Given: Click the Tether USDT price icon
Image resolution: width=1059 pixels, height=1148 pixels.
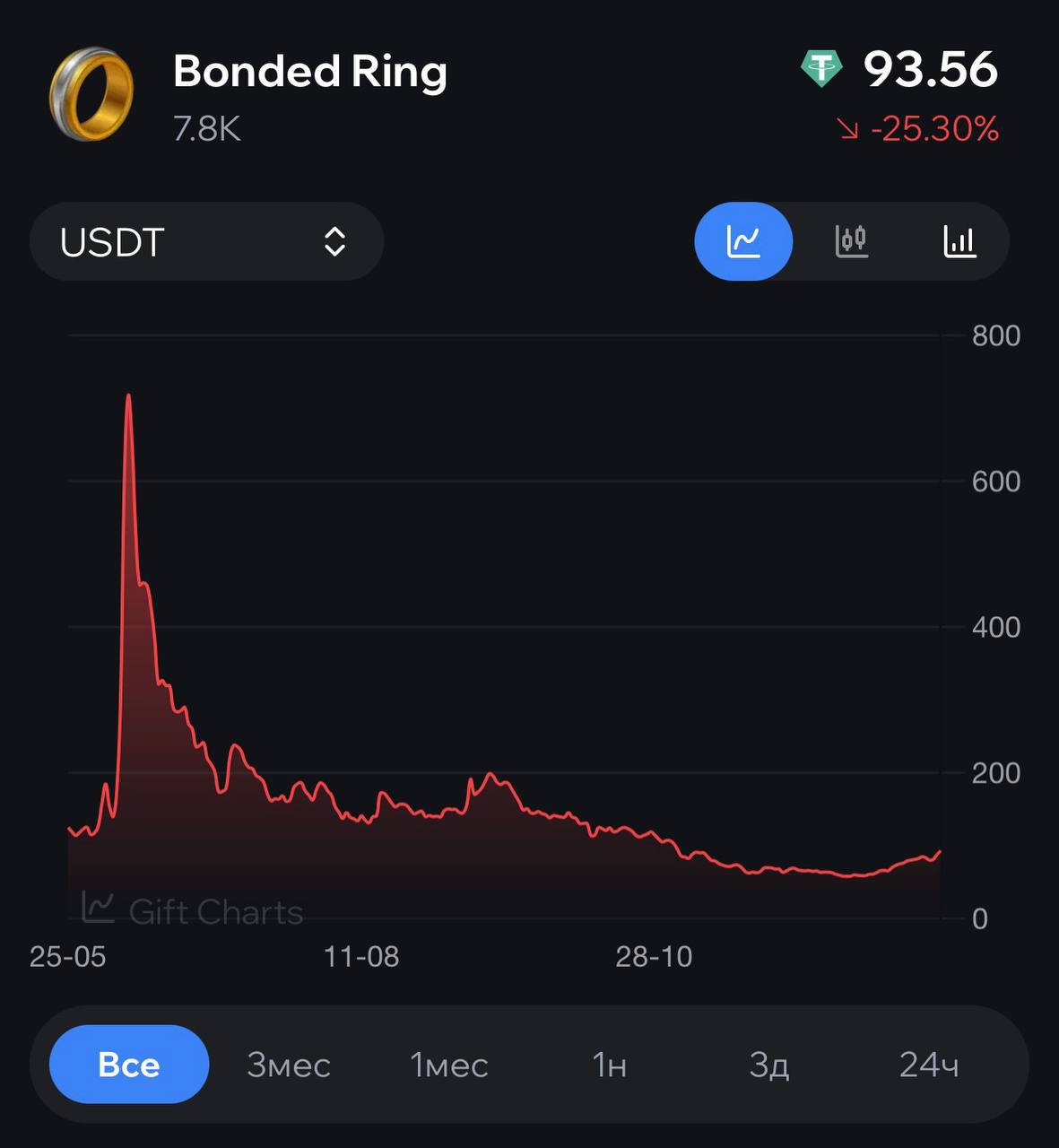Looking at the screenshot, I should [821, 69].
